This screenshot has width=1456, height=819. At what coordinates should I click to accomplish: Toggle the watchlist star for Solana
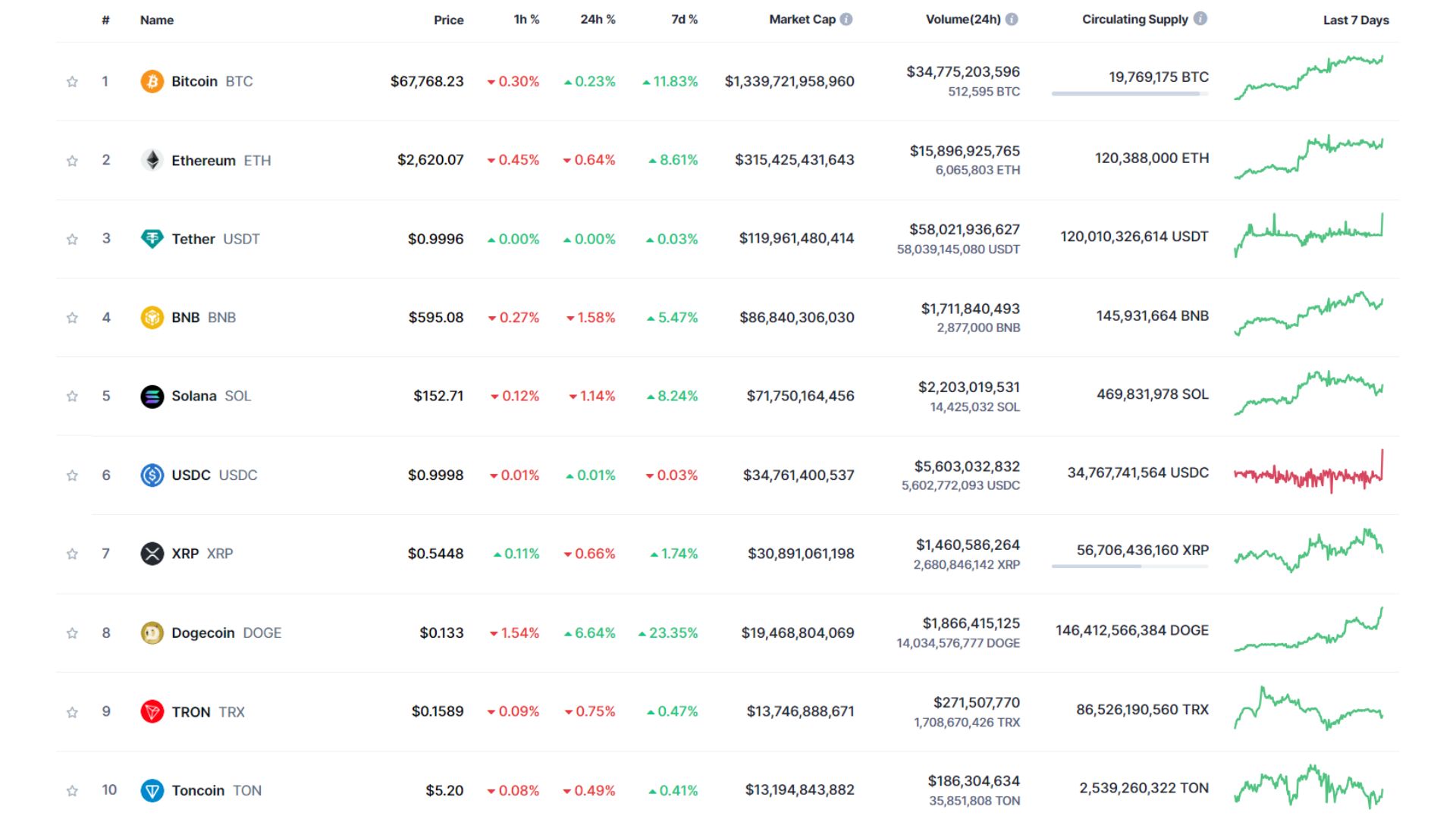point(72,395)
